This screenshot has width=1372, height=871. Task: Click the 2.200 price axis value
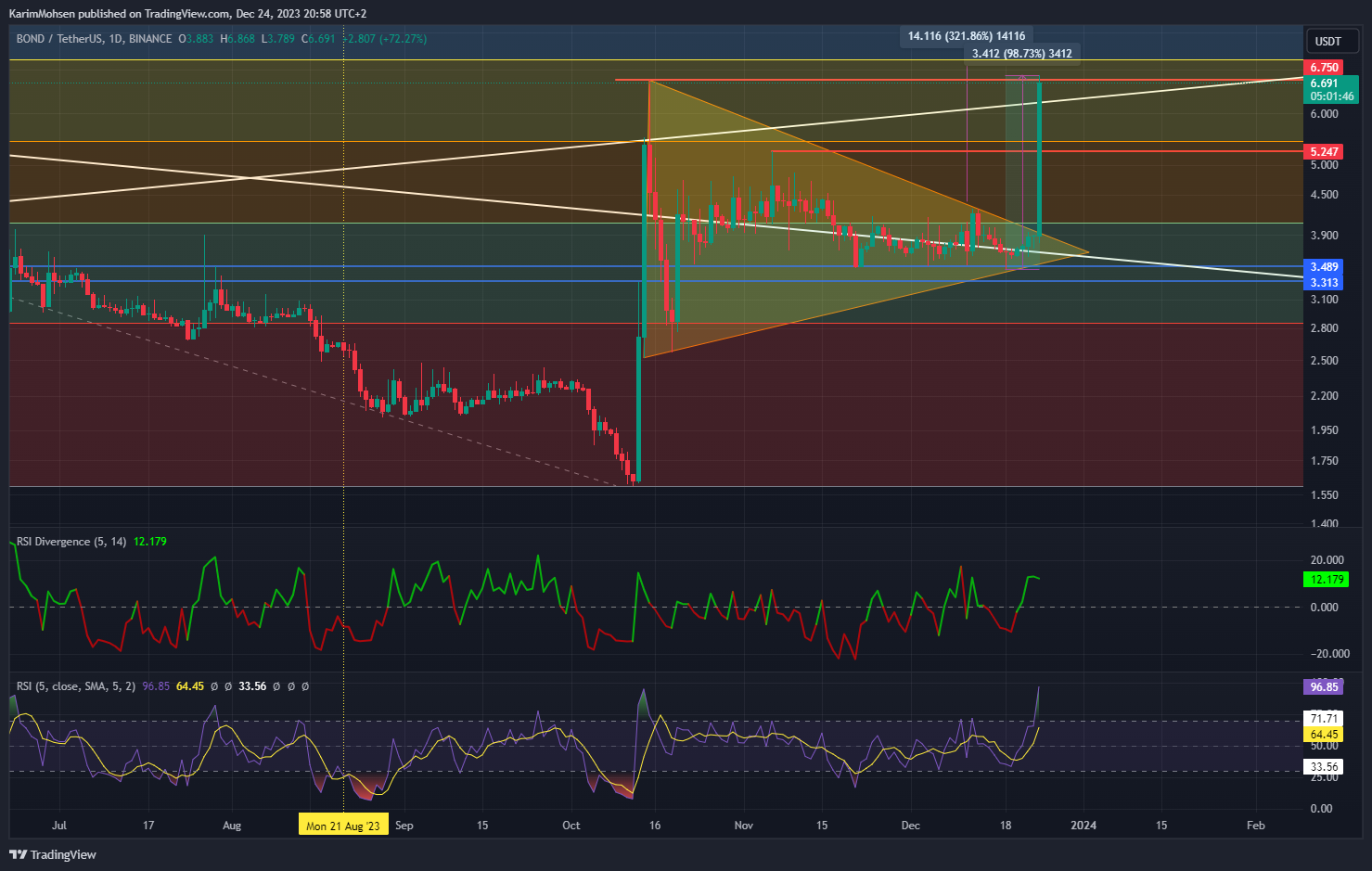[1325, 396]
